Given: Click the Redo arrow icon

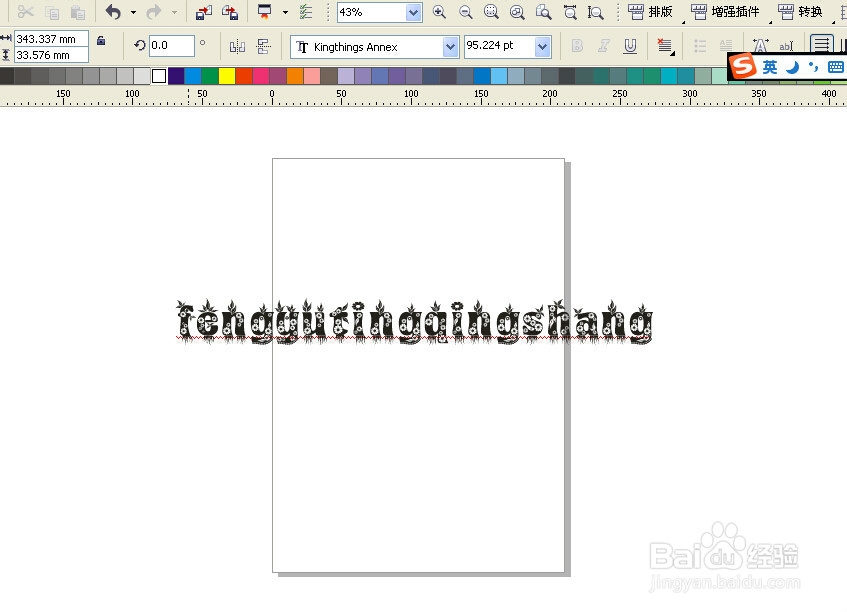Looking at the screenshot, I should pos(154,12).
